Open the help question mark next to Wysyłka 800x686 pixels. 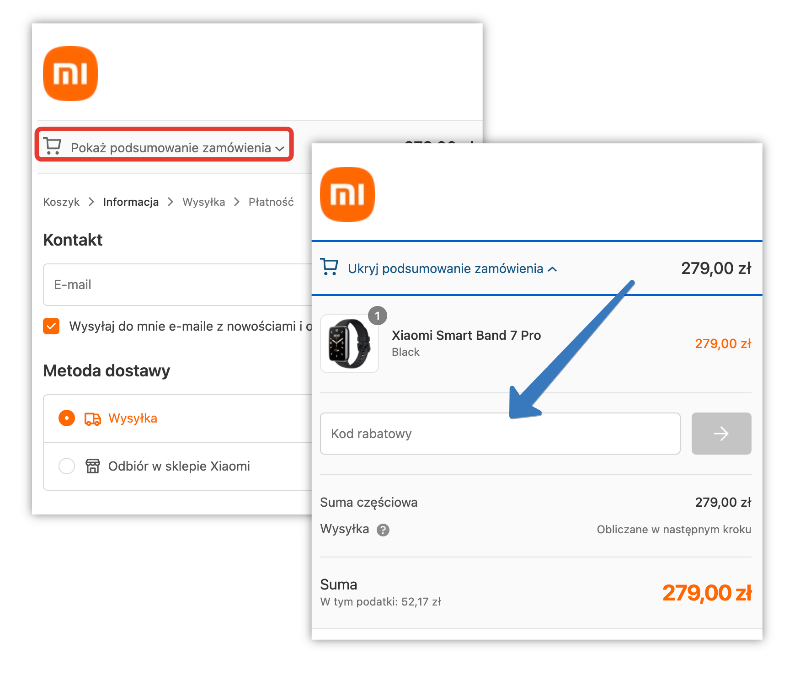(383, 530)
